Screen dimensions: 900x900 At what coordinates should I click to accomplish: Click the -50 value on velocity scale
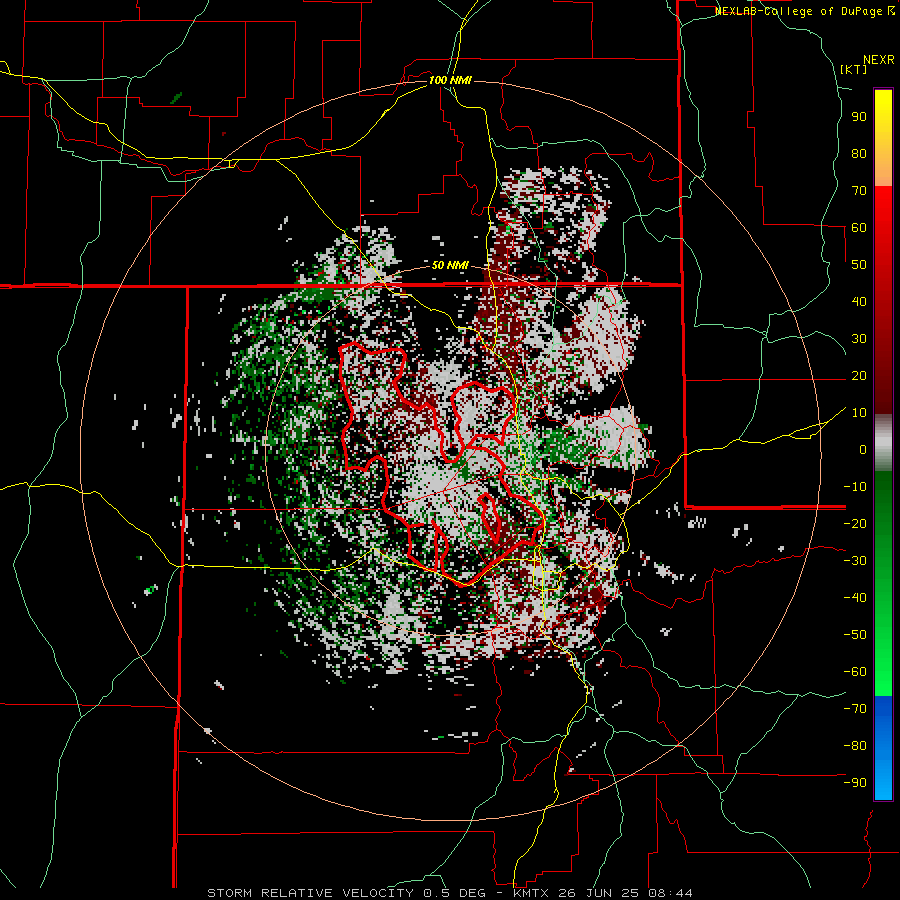[855, 634]
